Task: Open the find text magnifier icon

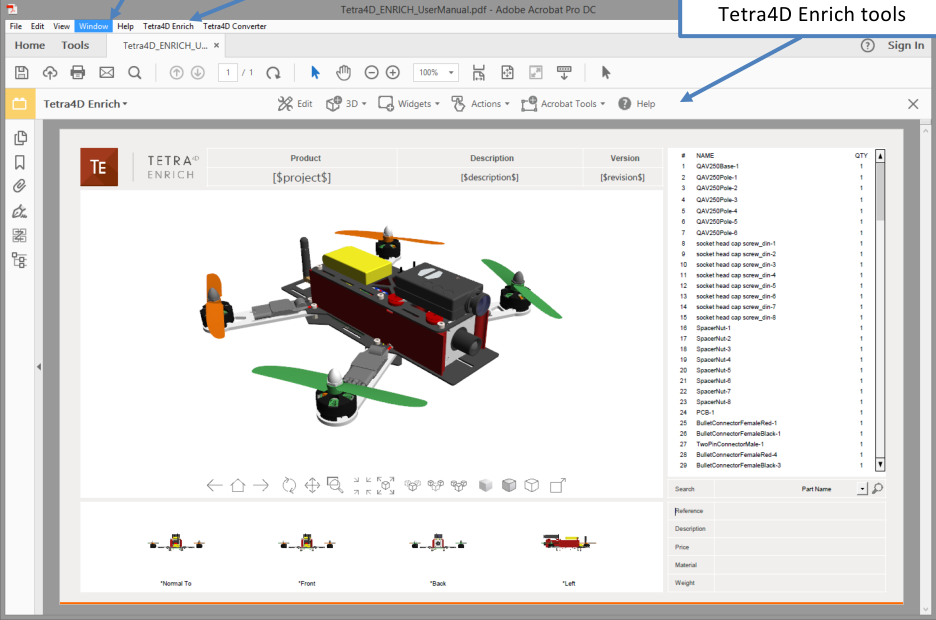Action: coord(135,73)
